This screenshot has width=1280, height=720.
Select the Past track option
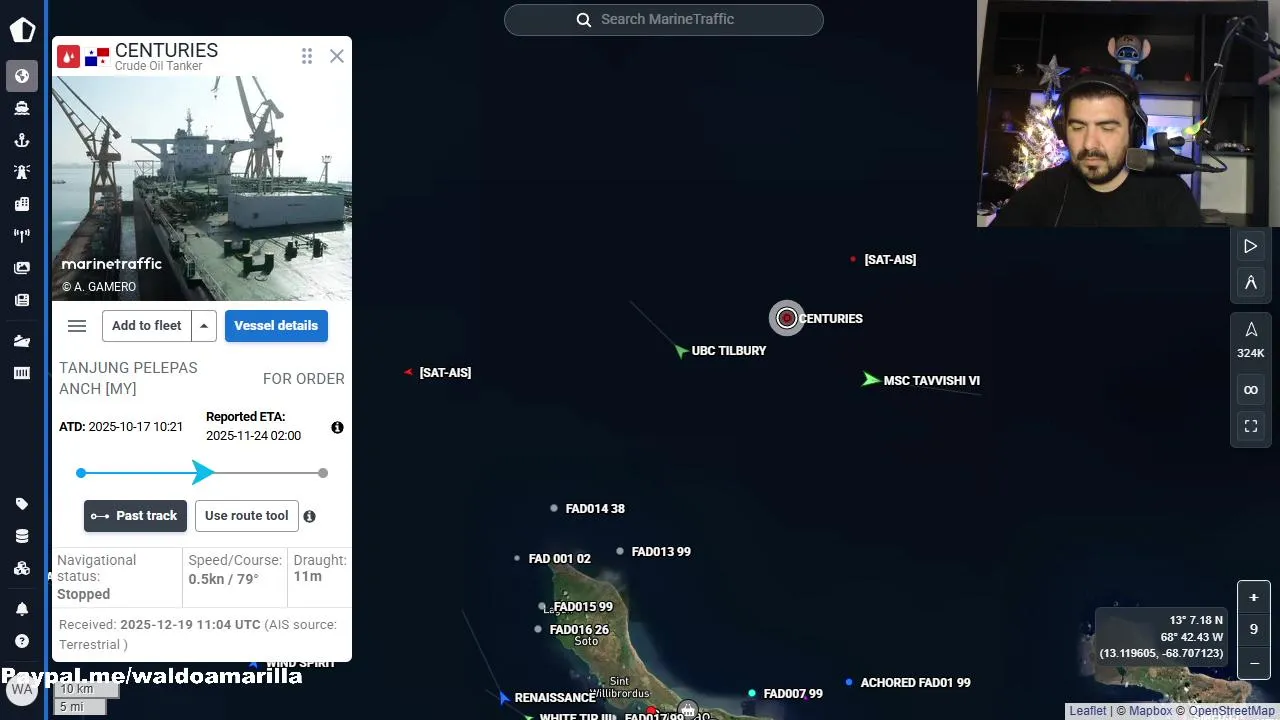point(135,516)
